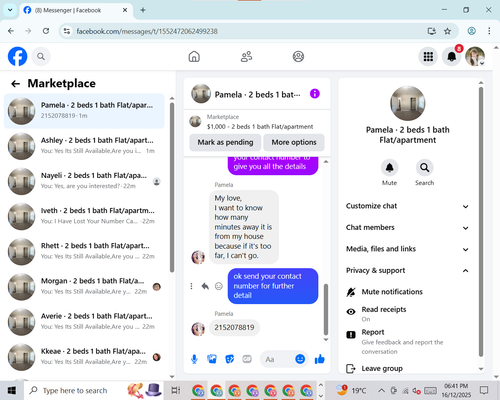The image size is (500, 400).
Task: Expand Chat members section
Action: coord(407,227)
